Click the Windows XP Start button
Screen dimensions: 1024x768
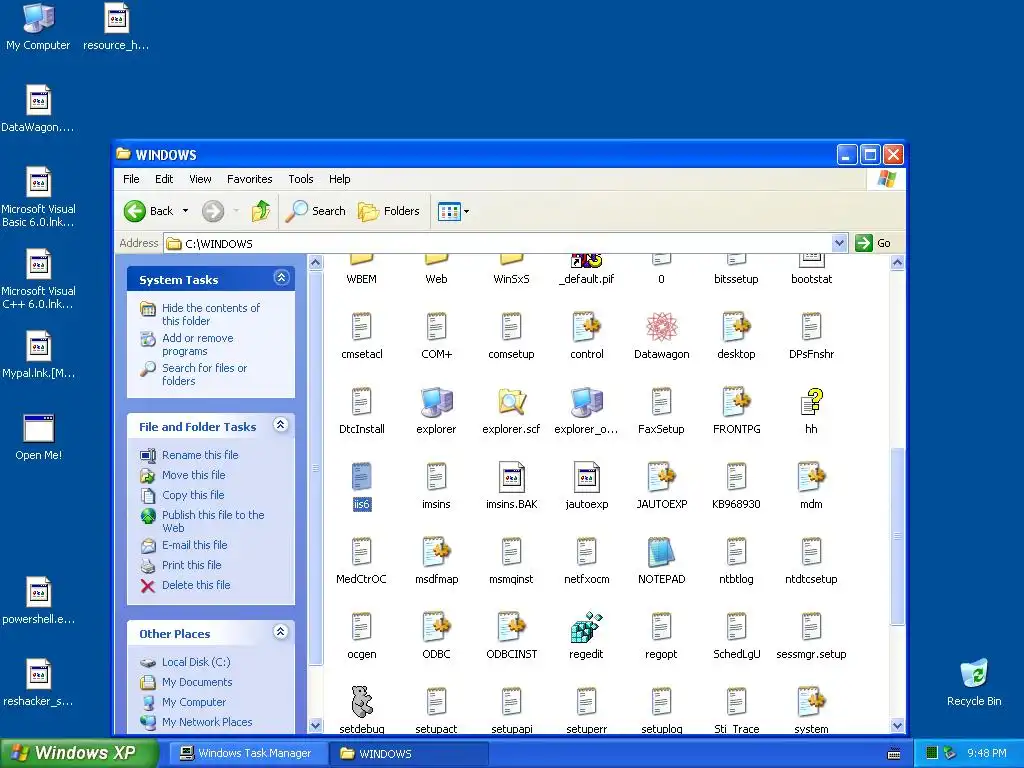coord(78,753)
